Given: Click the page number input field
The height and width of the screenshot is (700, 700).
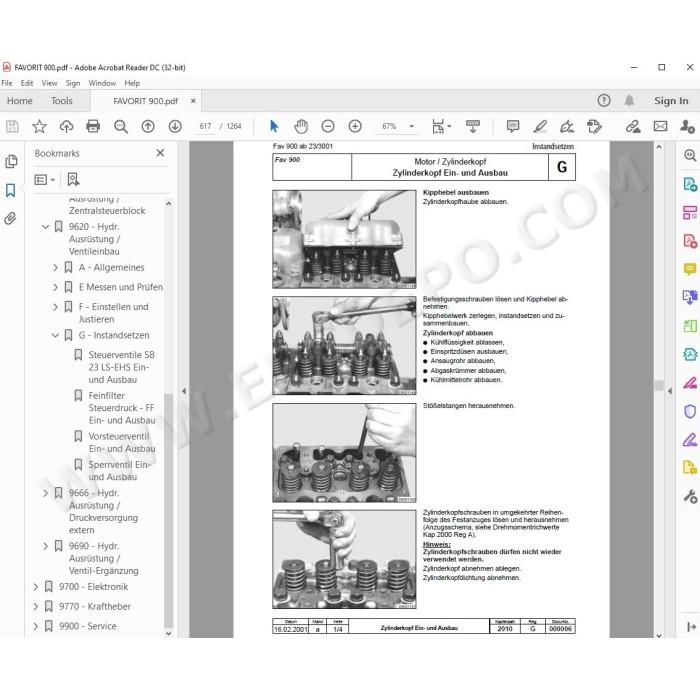Looking at the screenshot, I should point(206,126).
